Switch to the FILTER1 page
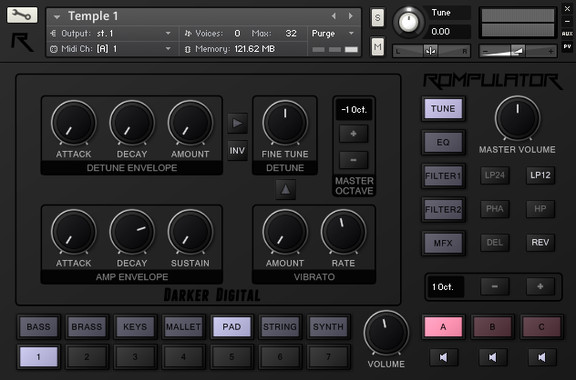 click(443, 176)
